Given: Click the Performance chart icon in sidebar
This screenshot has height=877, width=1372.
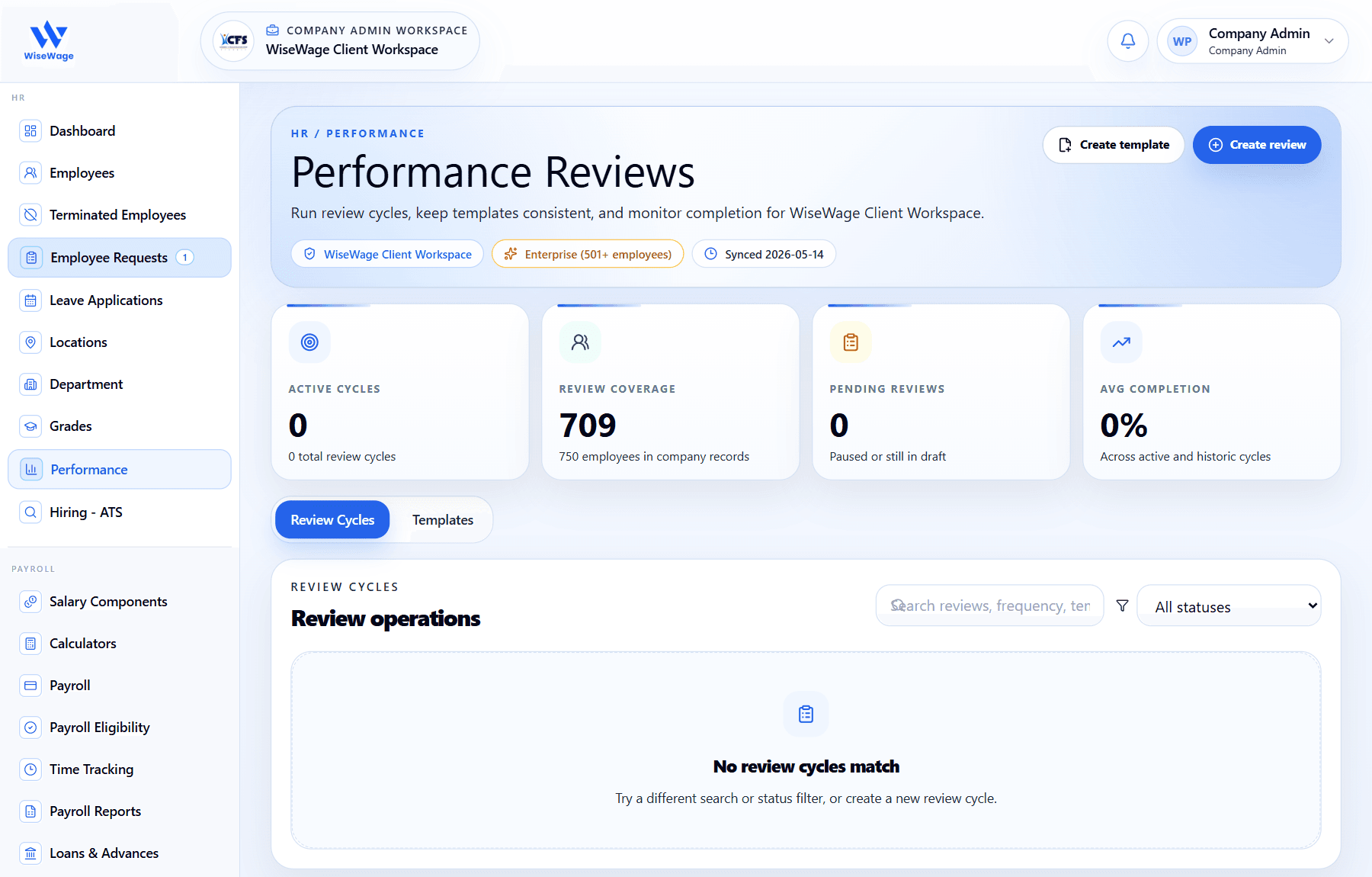Looking at the screenshot, I should tap(31, 470).
